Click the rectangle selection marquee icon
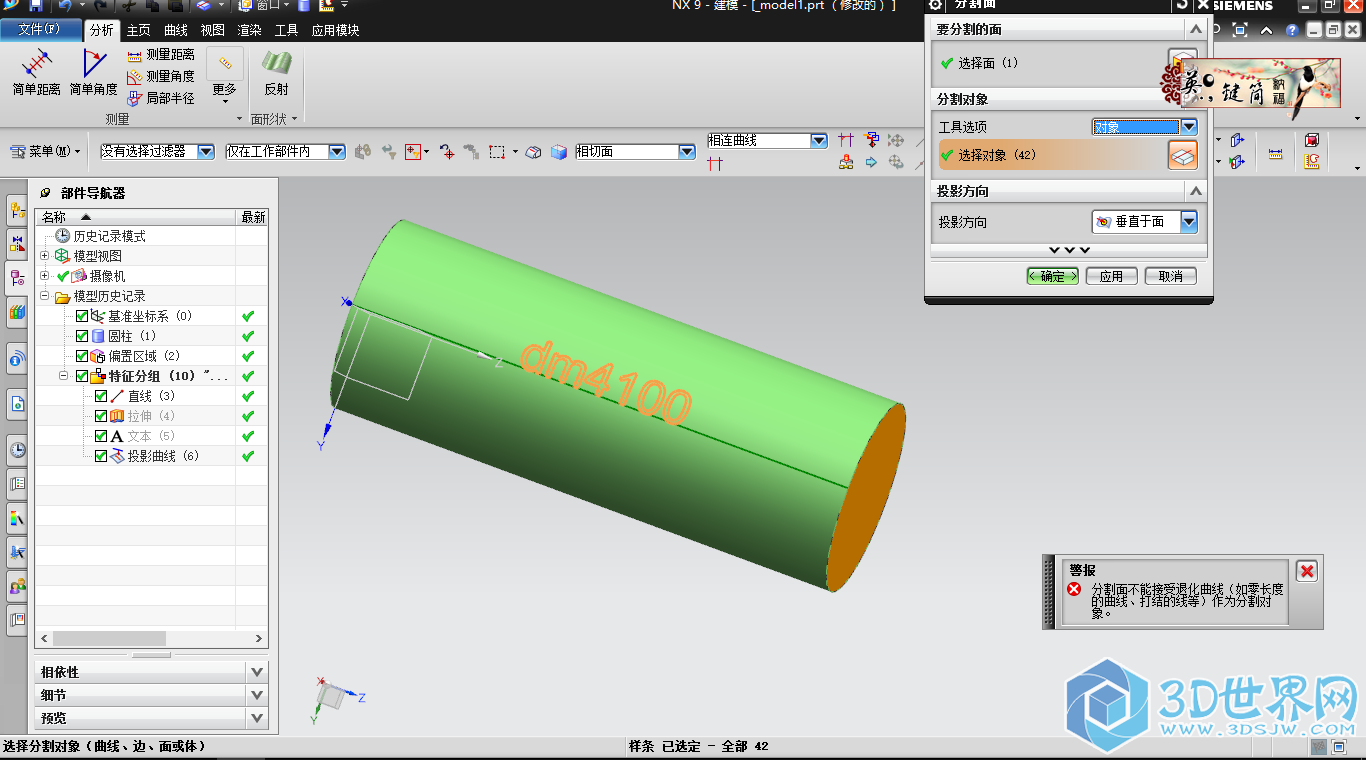 [x=497, y=152]
